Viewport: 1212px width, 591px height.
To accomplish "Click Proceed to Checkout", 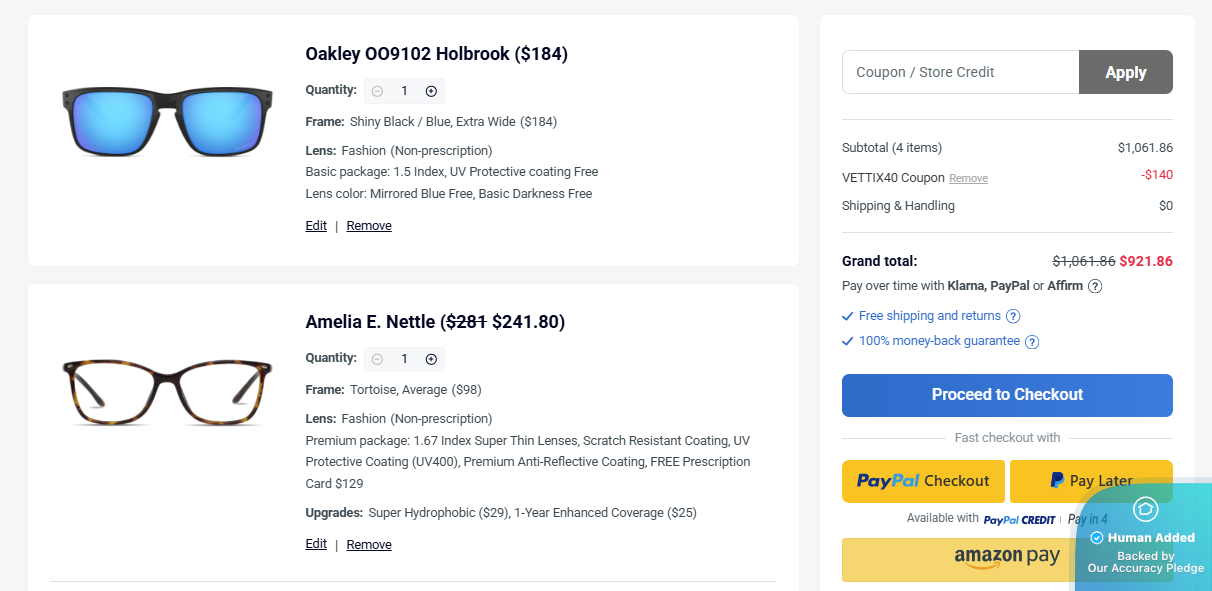I will pos(1007,395).
